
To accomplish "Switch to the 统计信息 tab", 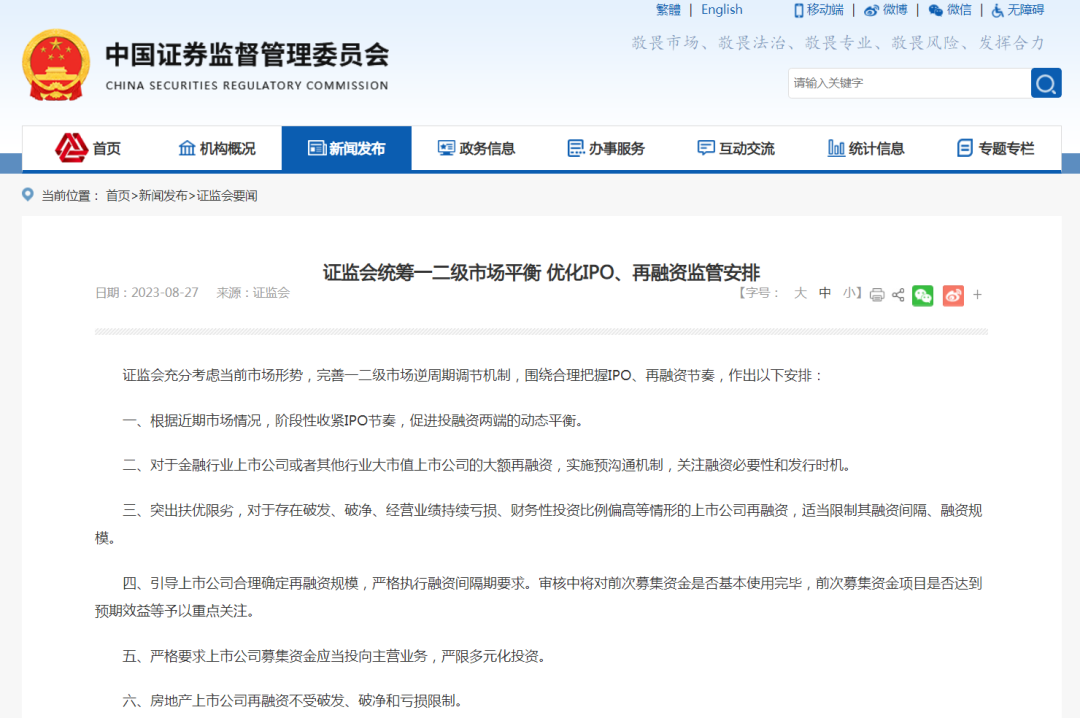I will click(866, 148).
